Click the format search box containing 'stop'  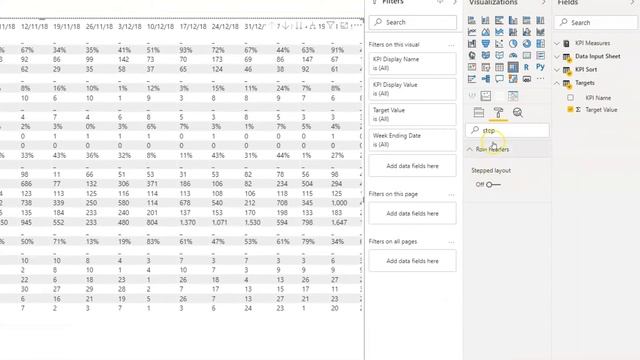507,130
